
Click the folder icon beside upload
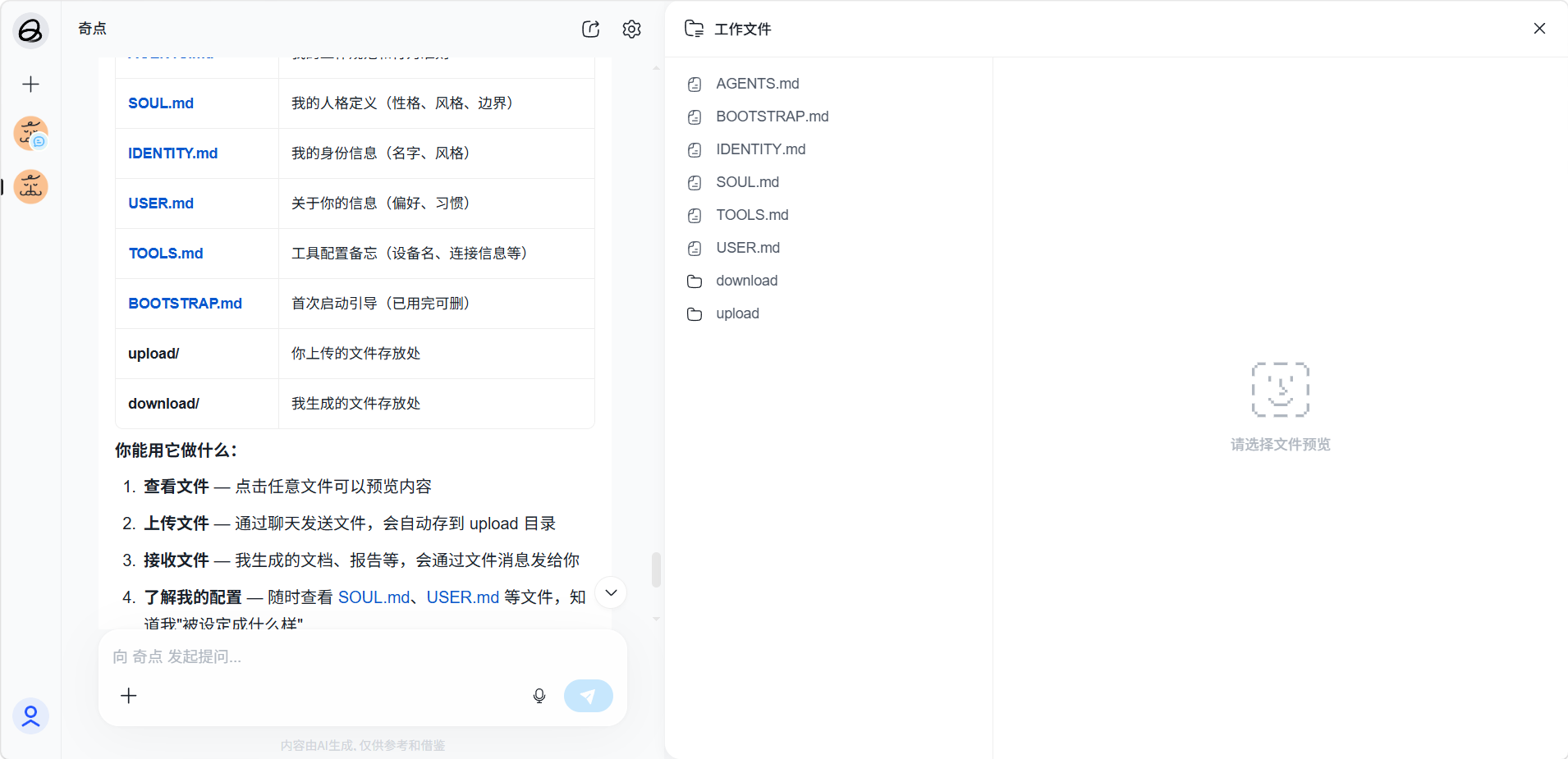click(695, 313)
